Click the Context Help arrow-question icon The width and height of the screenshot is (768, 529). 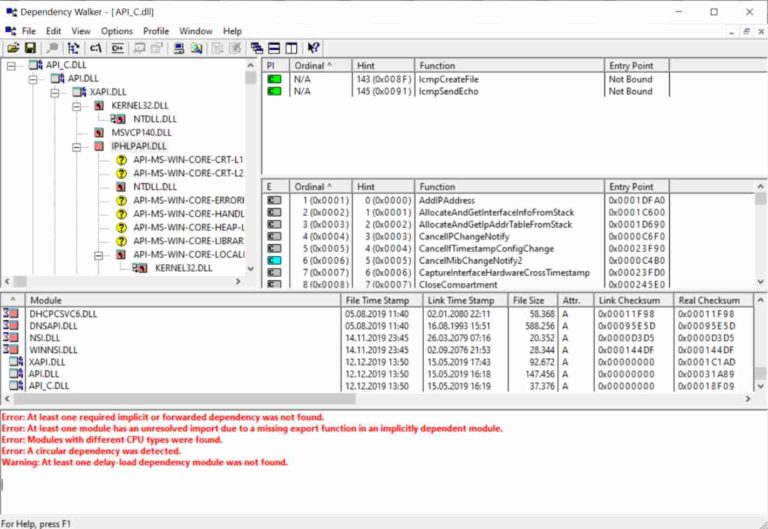click(313, 48)
